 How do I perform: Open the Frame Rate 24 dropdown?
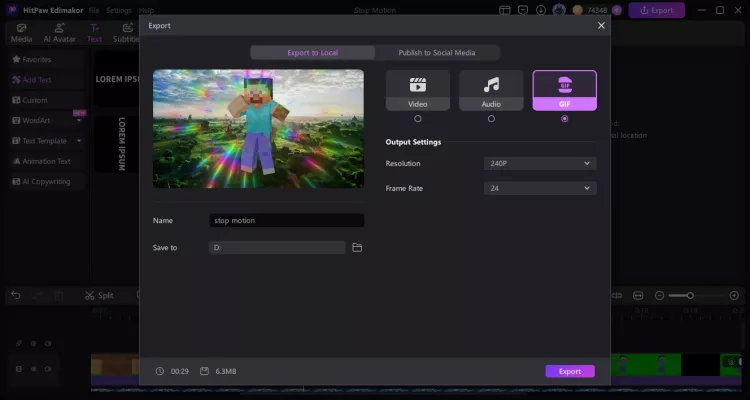[x=540, y=189]
